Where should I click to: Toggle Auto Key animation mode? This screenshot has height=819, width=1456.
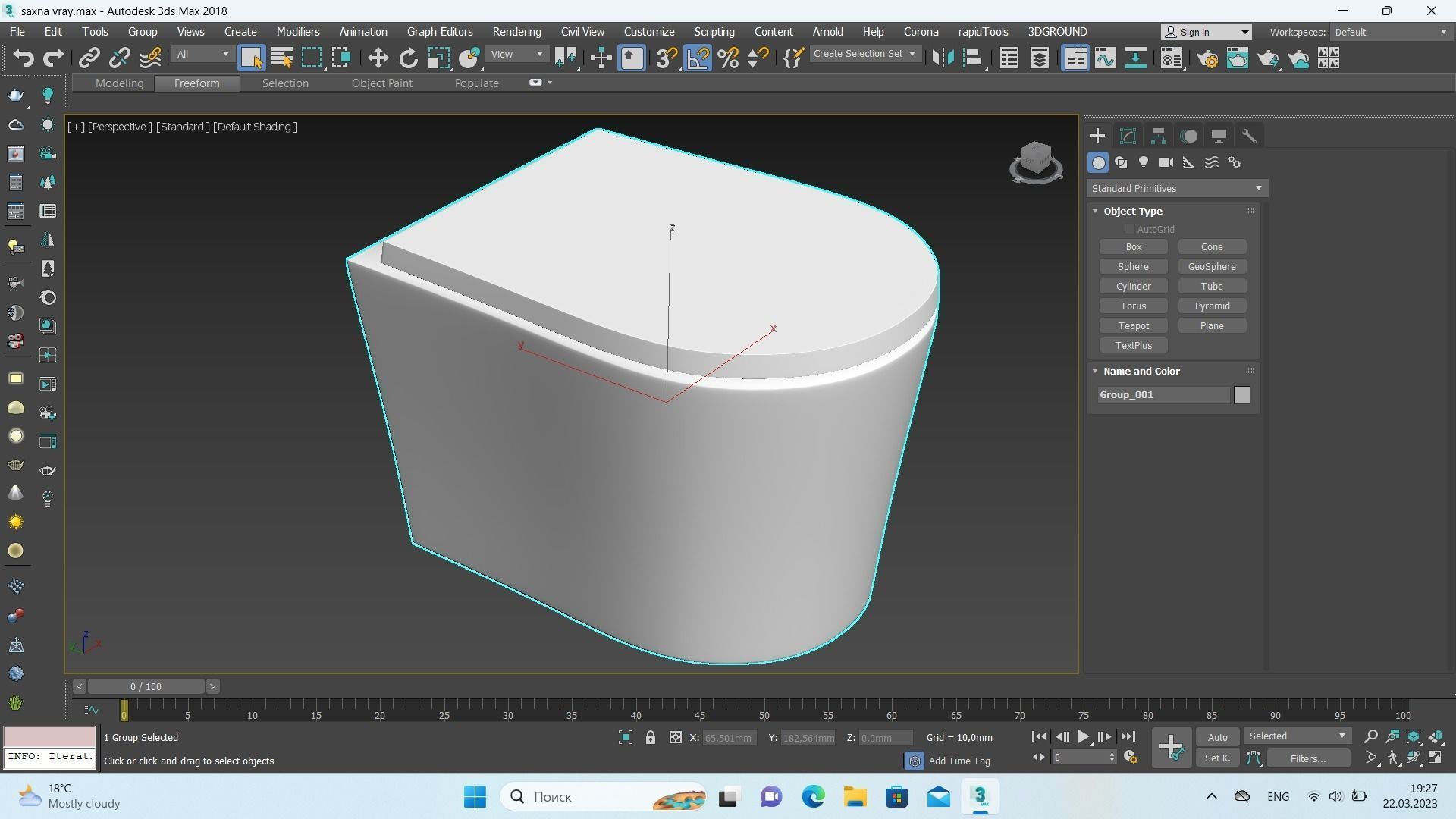coord(1217,737)
